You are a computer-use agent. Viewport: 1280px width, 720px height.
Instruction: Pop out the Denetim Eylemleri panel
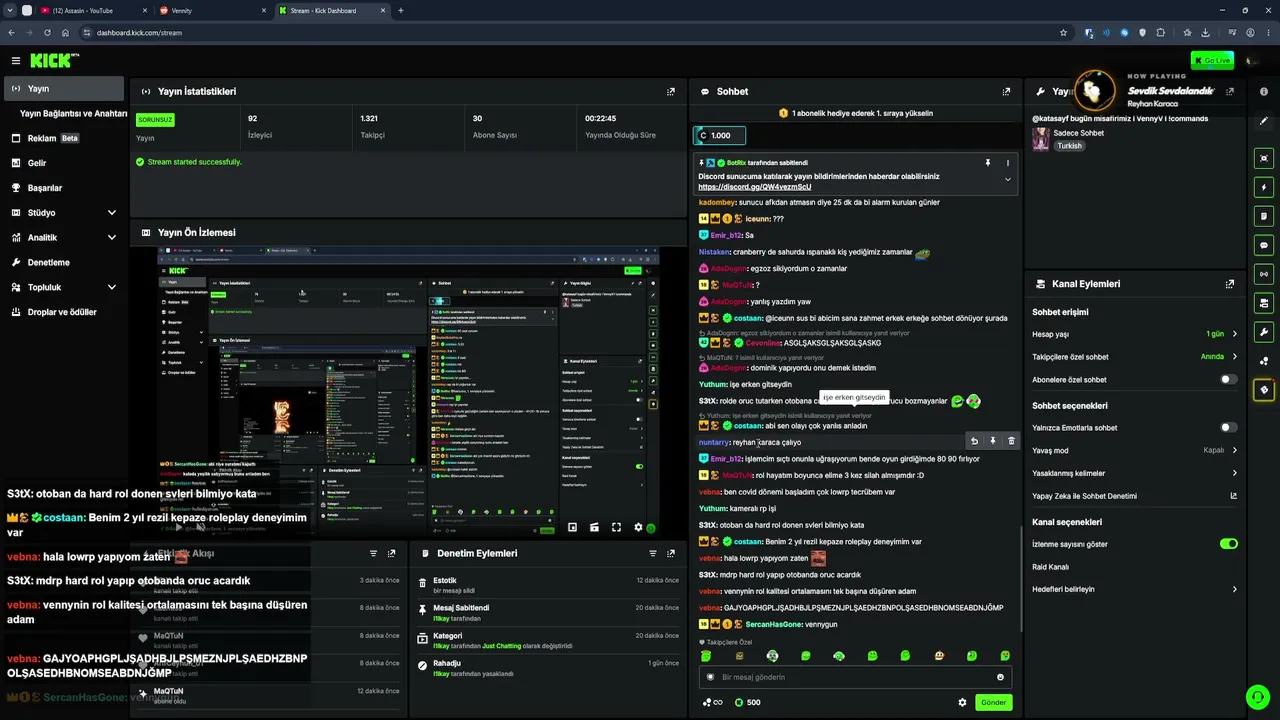click(671, 553)
